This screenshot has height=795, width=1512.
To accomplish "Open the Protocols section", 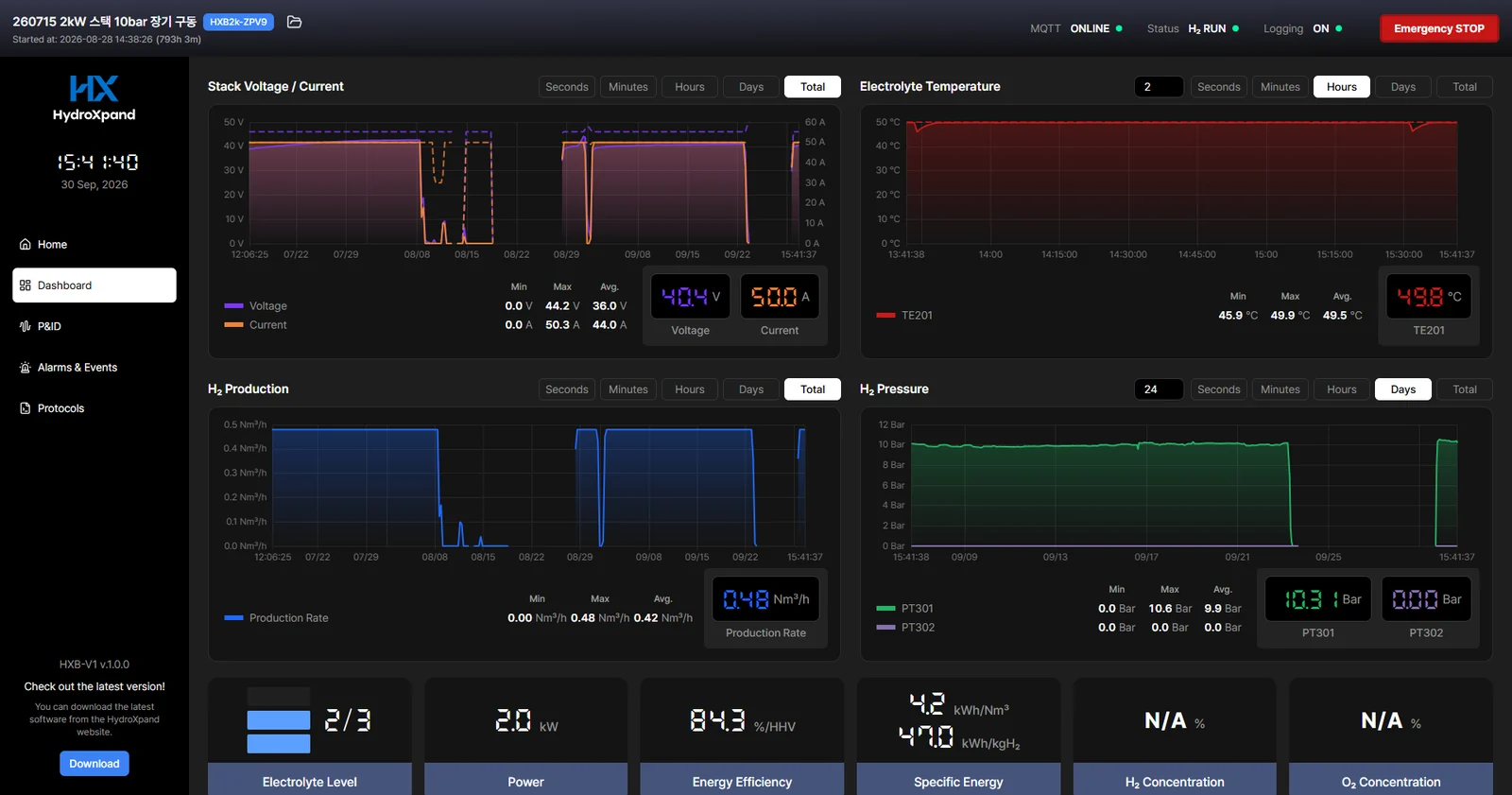I will point(94,408).
